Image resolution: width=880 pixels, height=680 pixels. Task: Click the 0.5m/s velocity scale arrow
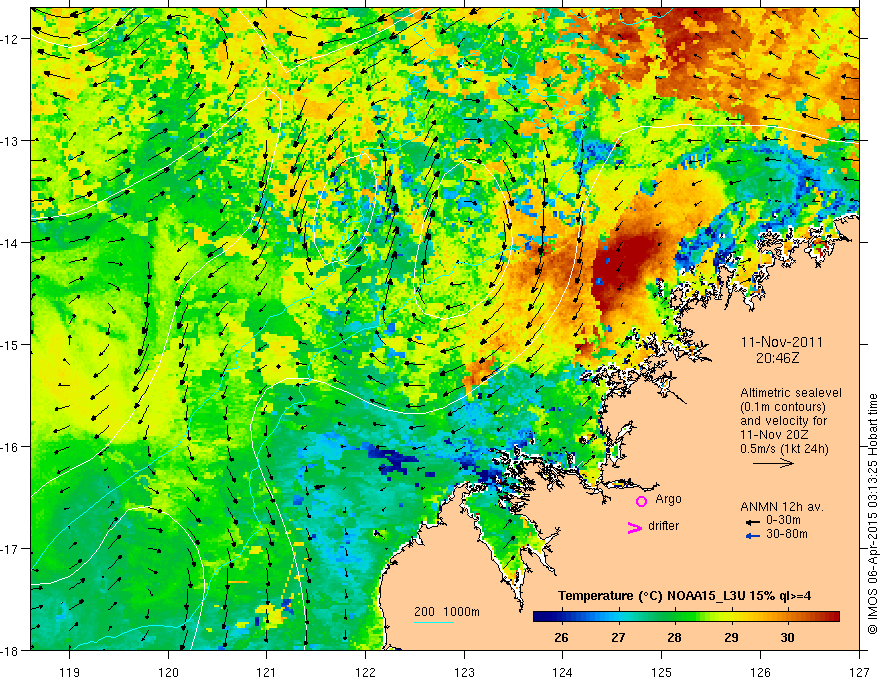tap(773, 463)
